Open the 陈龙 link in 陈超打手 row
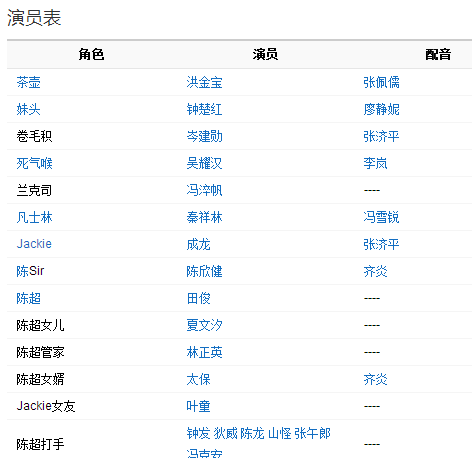 (252, 433)
